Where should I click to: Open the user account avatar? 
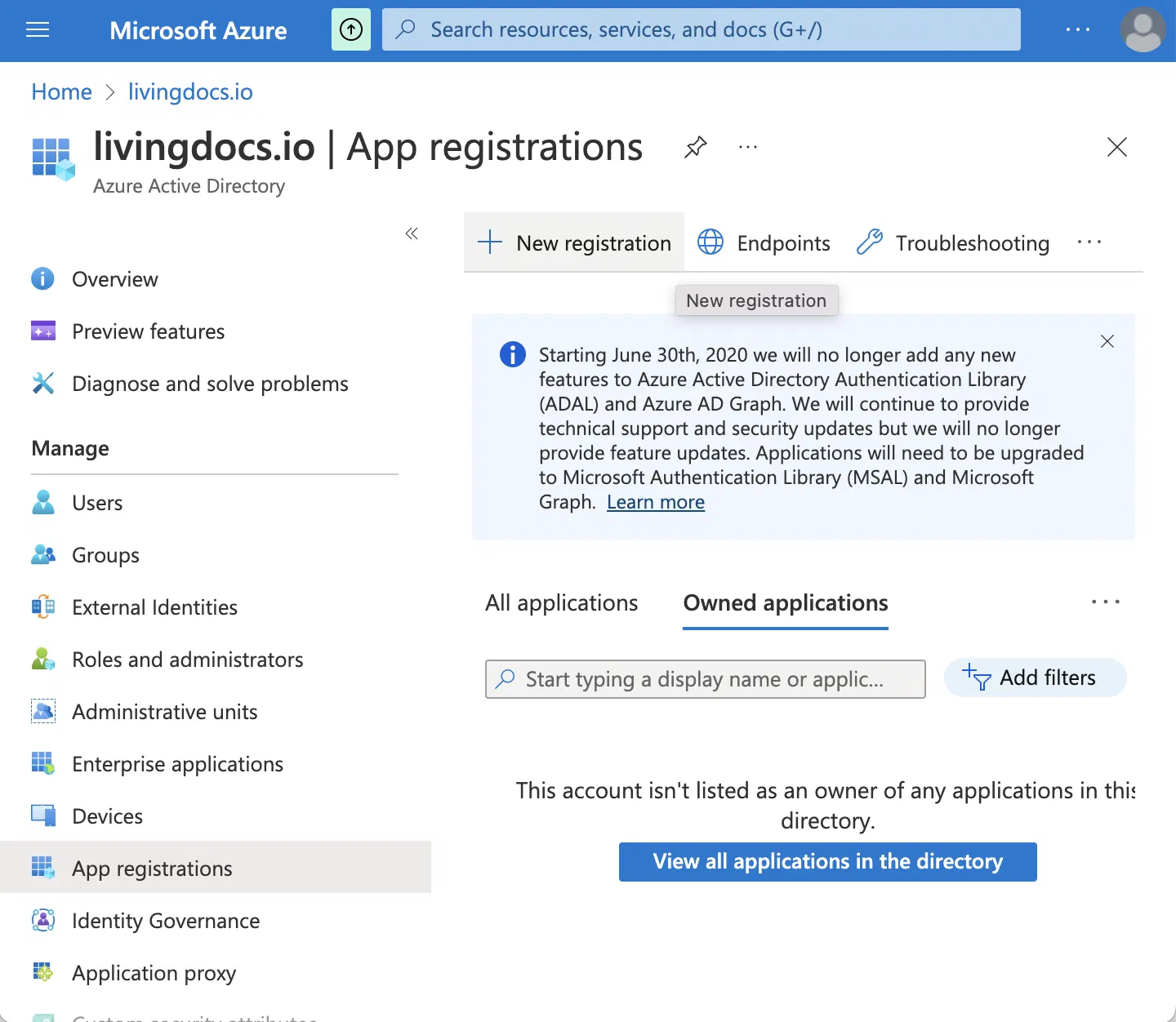pyautogui.click(x=1143, y=30)
